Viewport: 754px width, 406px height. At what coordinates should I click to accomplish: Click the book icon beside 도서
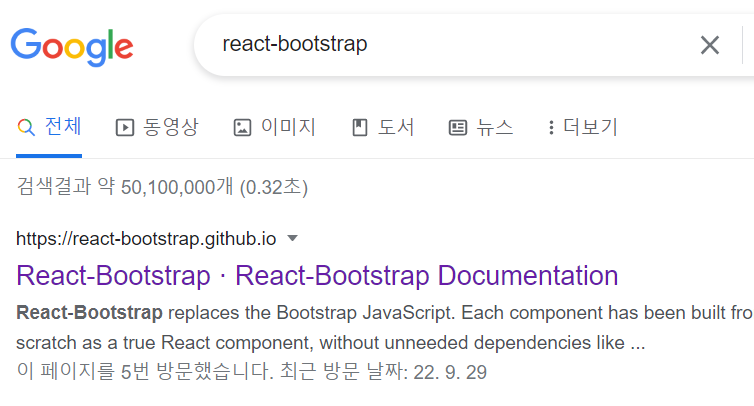(360, 127)
